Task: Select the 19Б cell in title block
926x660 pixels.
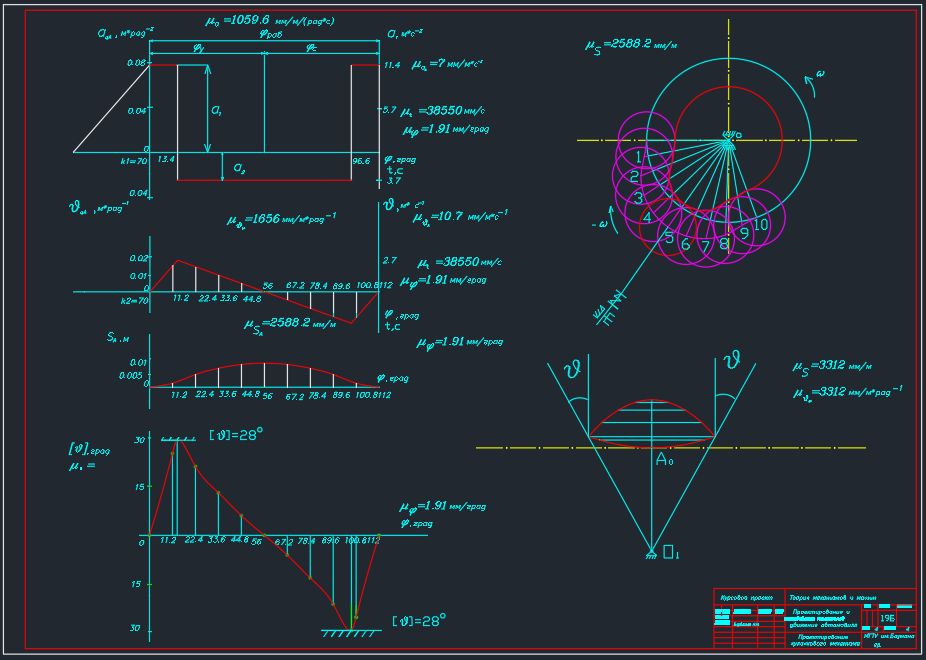Action: tap(887, 618)
